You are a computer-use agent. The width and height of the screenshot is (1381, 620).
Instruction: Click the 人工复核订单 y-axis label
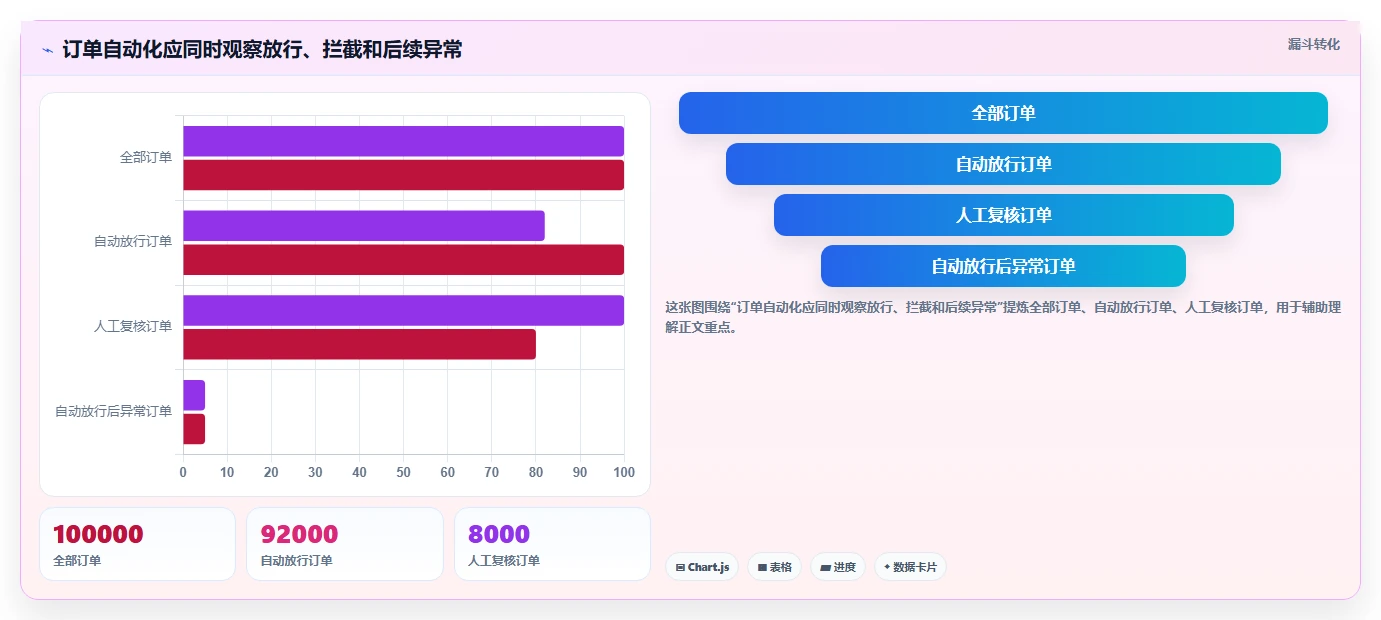[133, 326]
